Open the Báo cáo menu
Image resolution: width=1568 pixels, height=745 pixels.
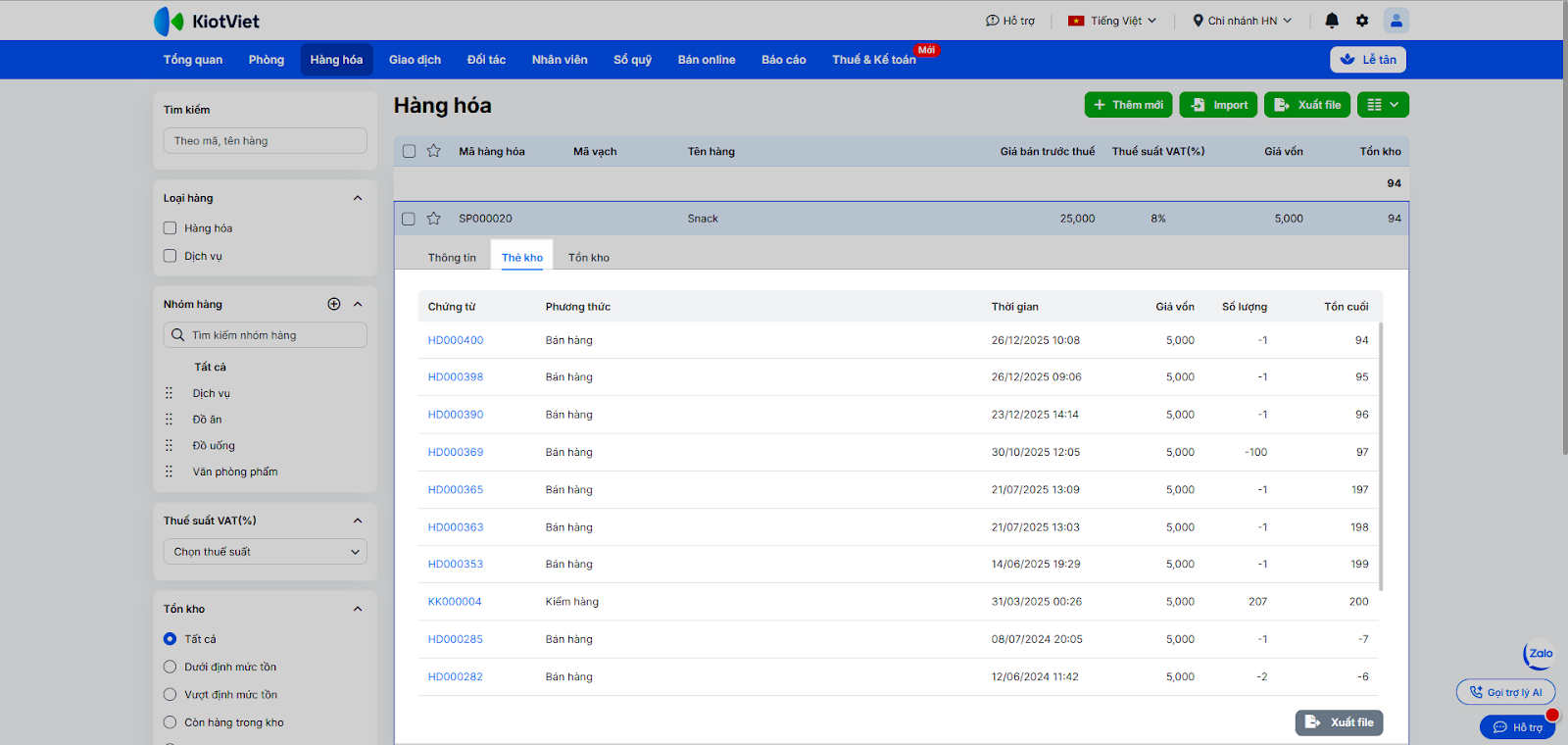click(783, 60)
